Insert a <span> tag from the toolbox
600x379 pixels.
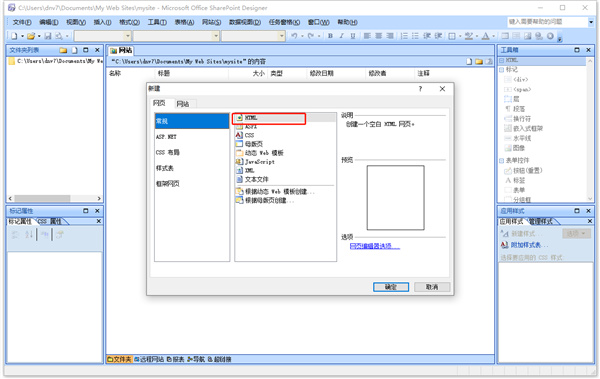click(518, 89)
